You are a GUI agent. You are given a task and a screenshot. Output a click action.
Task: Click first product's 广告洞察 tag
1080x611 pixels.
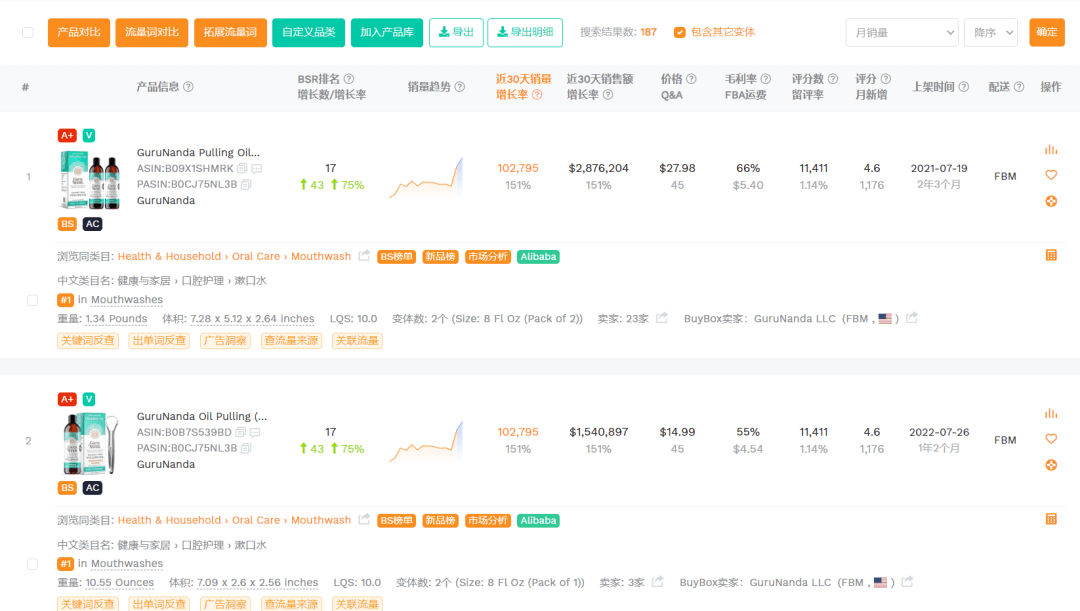click(x=225, y=340)
